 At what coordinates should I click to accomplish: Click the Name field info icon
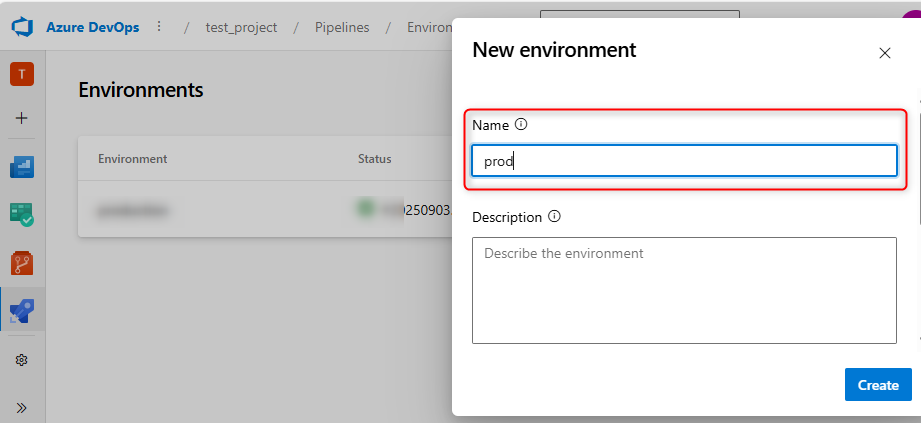click(x=521, y=125)
